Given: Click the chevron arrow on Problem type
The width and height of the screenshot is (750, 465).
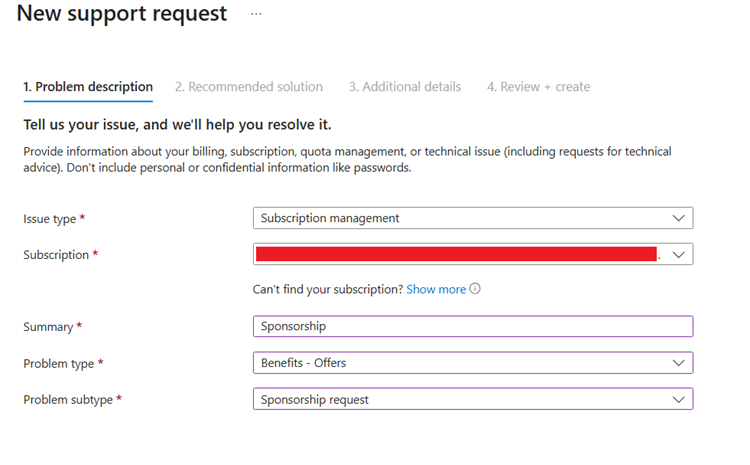Looking at the screenshot, I should pyautogui.click(x=679, y=363).
